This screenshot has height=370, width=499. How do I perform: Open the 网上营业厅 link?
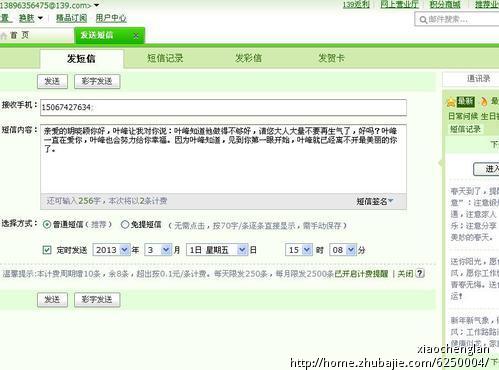[399, 4]
